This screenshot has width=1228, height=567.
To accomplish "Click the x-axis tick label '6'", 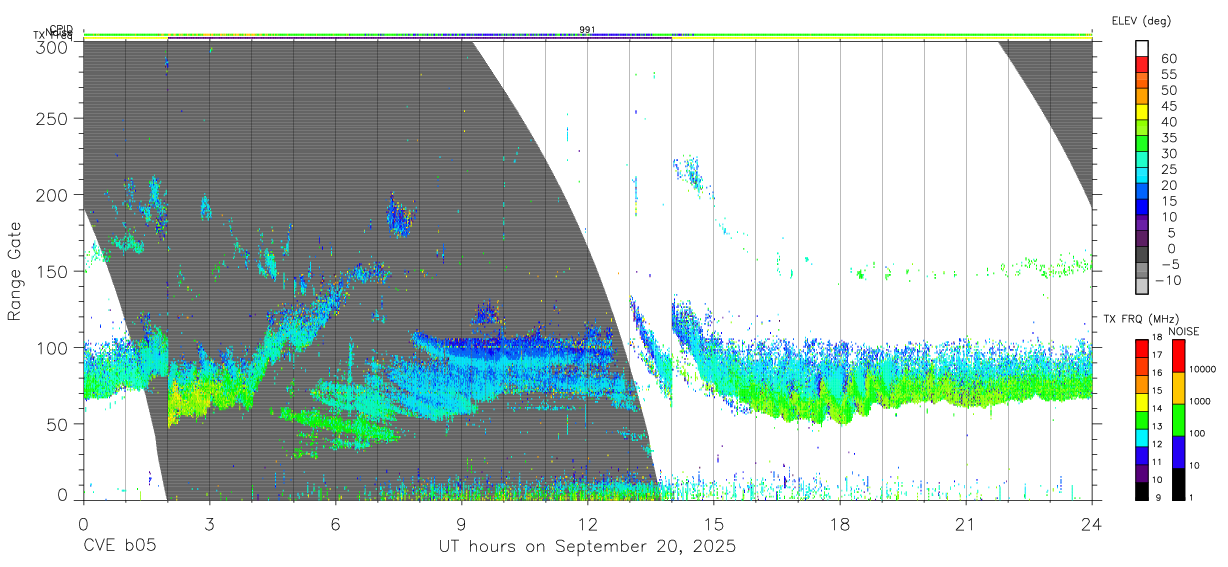I will coord(335,524).
